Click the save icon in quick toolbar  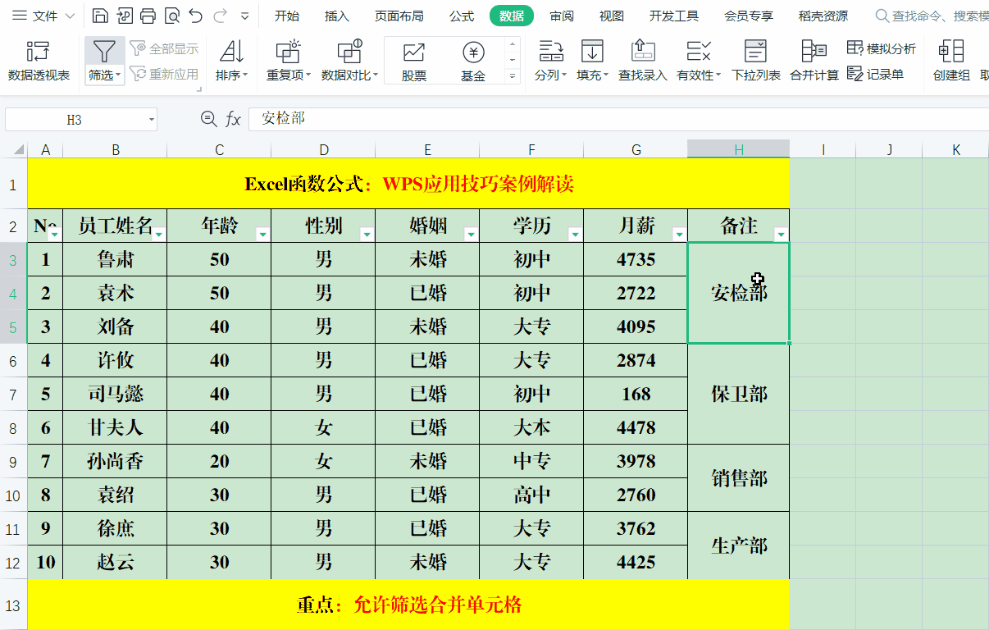[100, 16]
